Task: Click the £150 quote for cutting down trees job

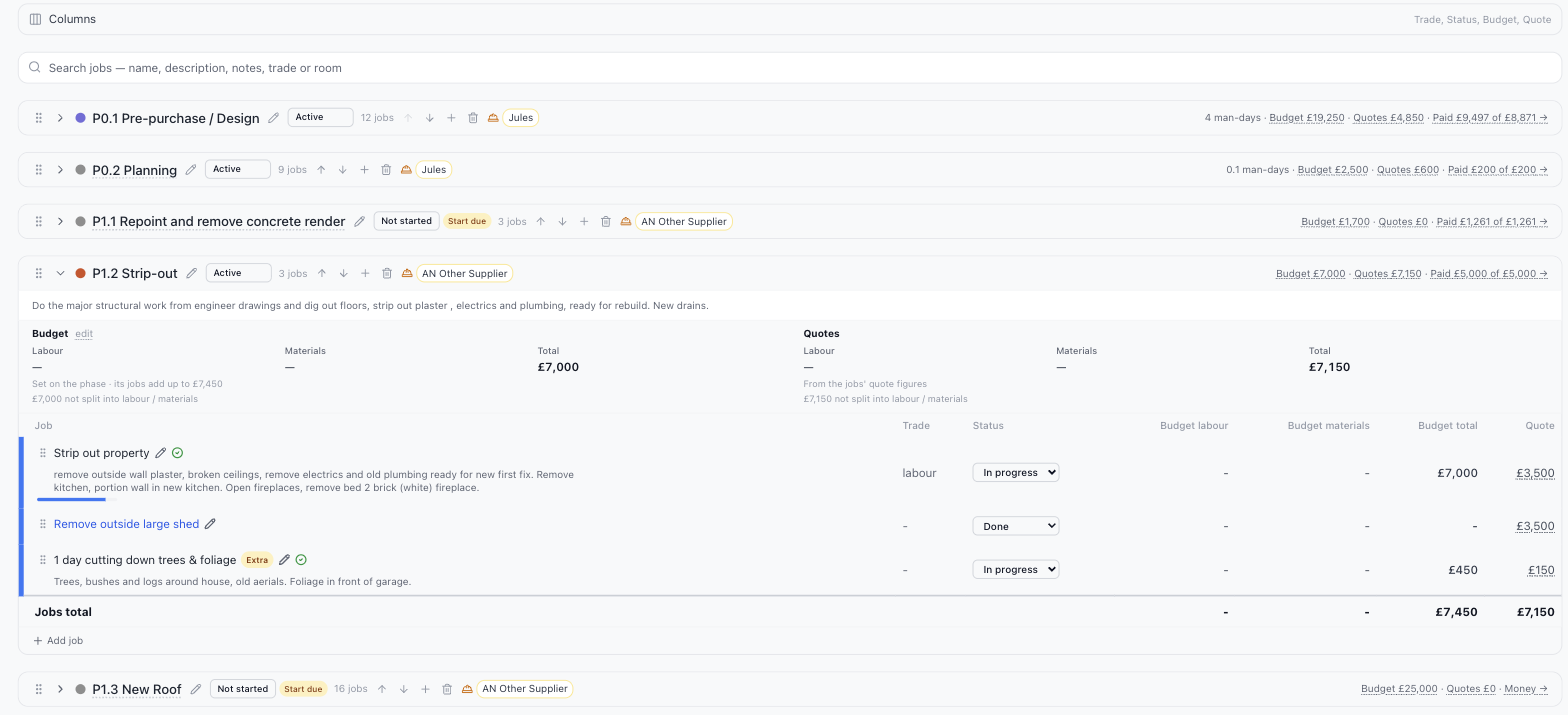Action: (1541, 570)
